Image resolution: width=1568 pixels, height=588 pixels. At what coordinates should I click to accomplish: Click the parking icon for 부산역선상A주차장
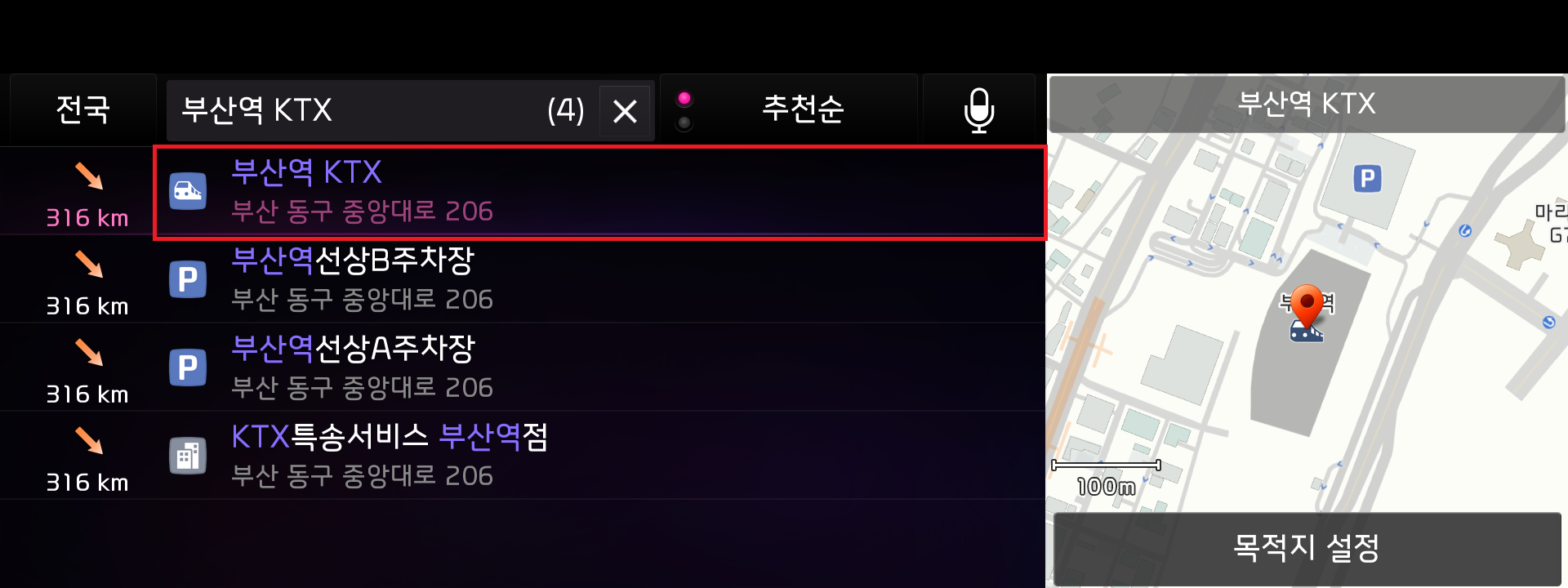click(188, 368)
